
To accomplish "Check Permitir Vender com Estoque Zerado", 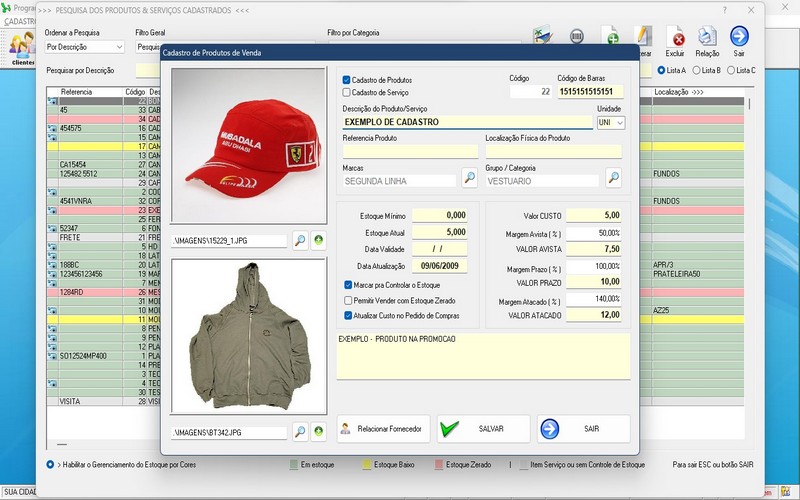I will click(346, 300).
